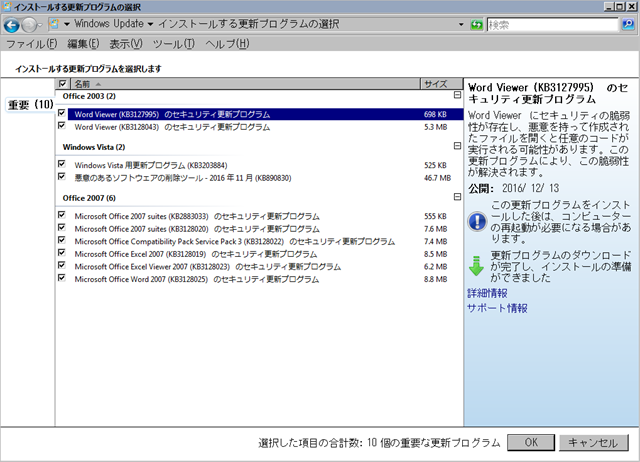Select the 悪意のあるソフトウェアの削除ツール row
This screenshot has width=640, height=462.
click(x=265, y=178)
